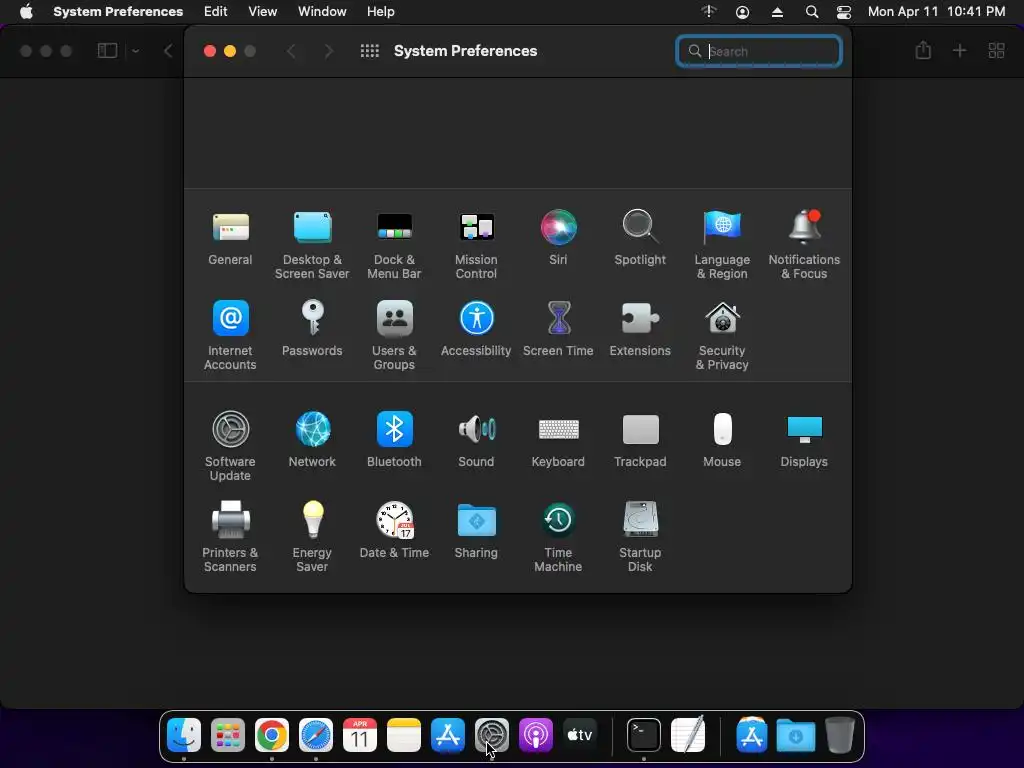Open Trackpad preferences
Image resolution: width=1024 pixels, height=768 pixels.
coord(640,440)
